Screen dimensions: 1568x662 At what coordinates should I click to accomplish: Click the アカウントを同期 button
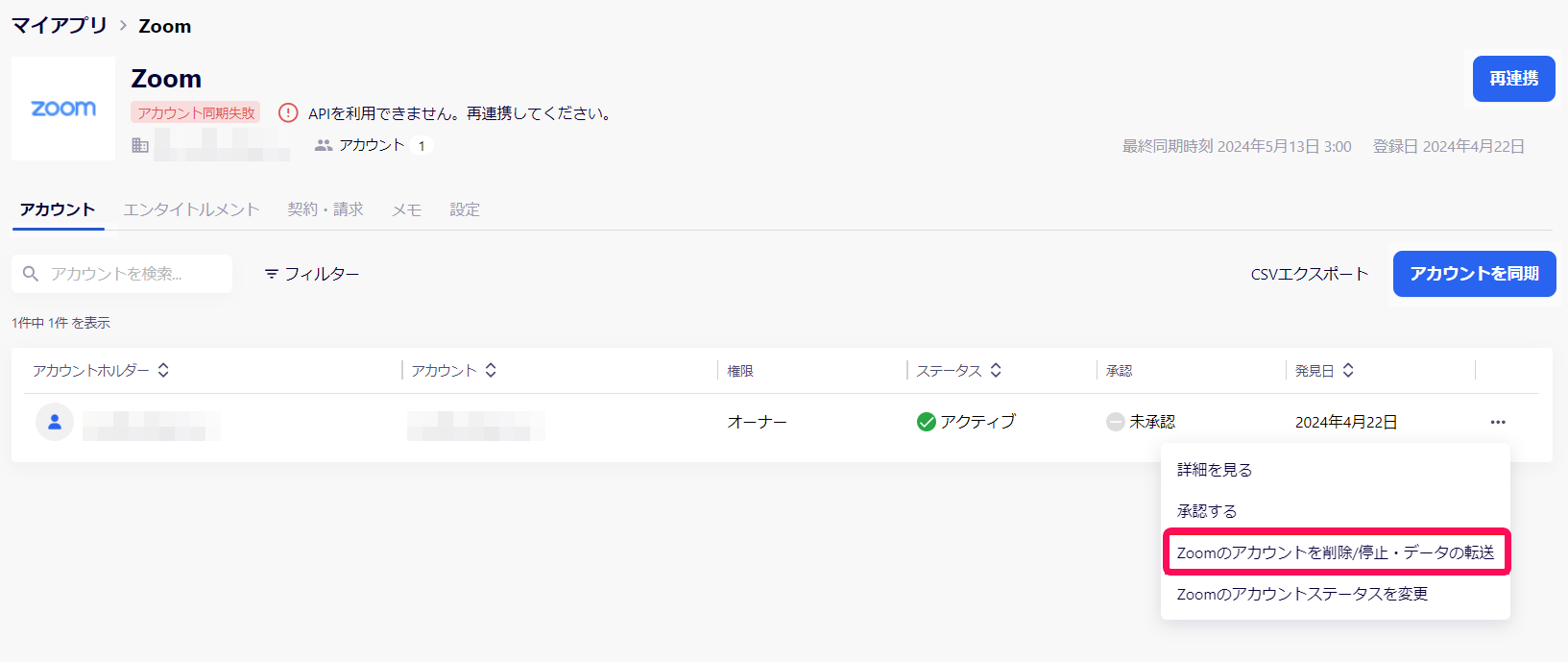(1475, 274)
